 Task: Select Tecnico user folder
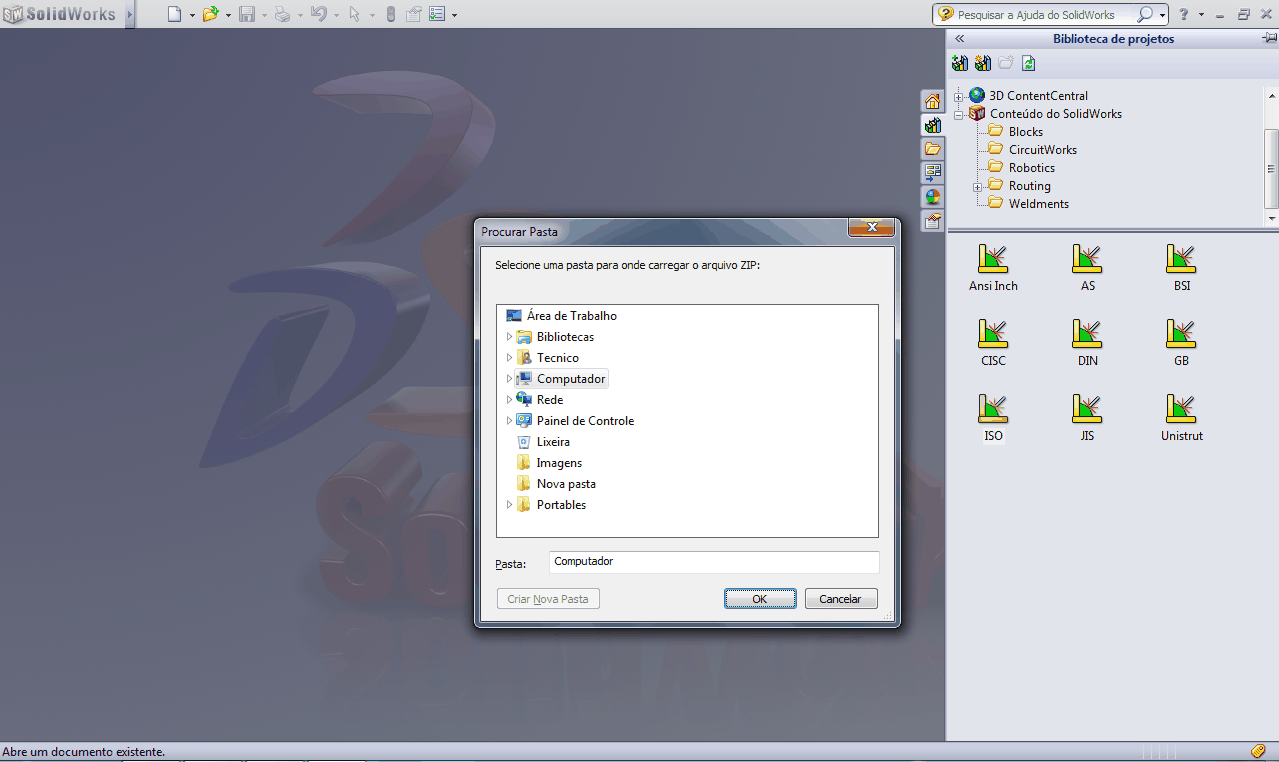(547, 358)
